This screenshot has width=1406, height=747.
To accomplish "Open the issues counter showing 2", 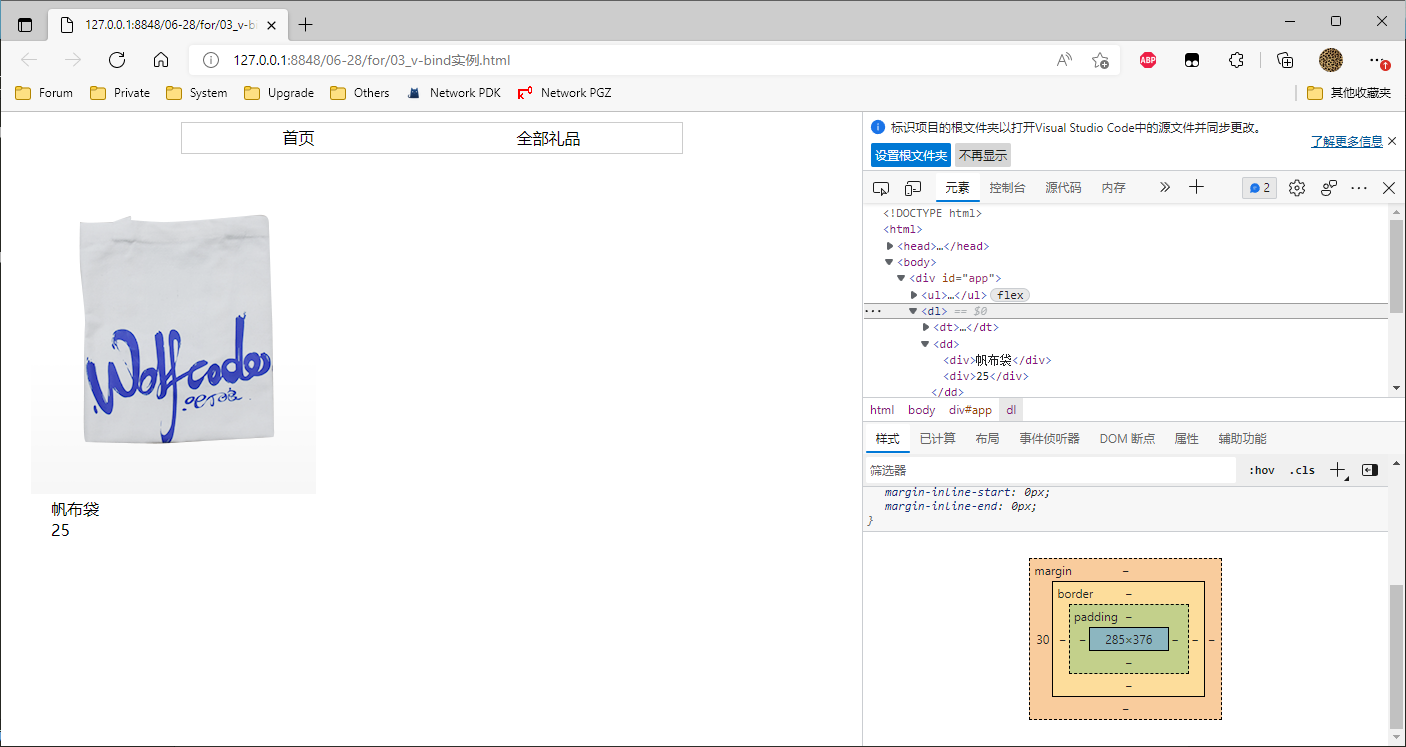I will point(1259,188).
